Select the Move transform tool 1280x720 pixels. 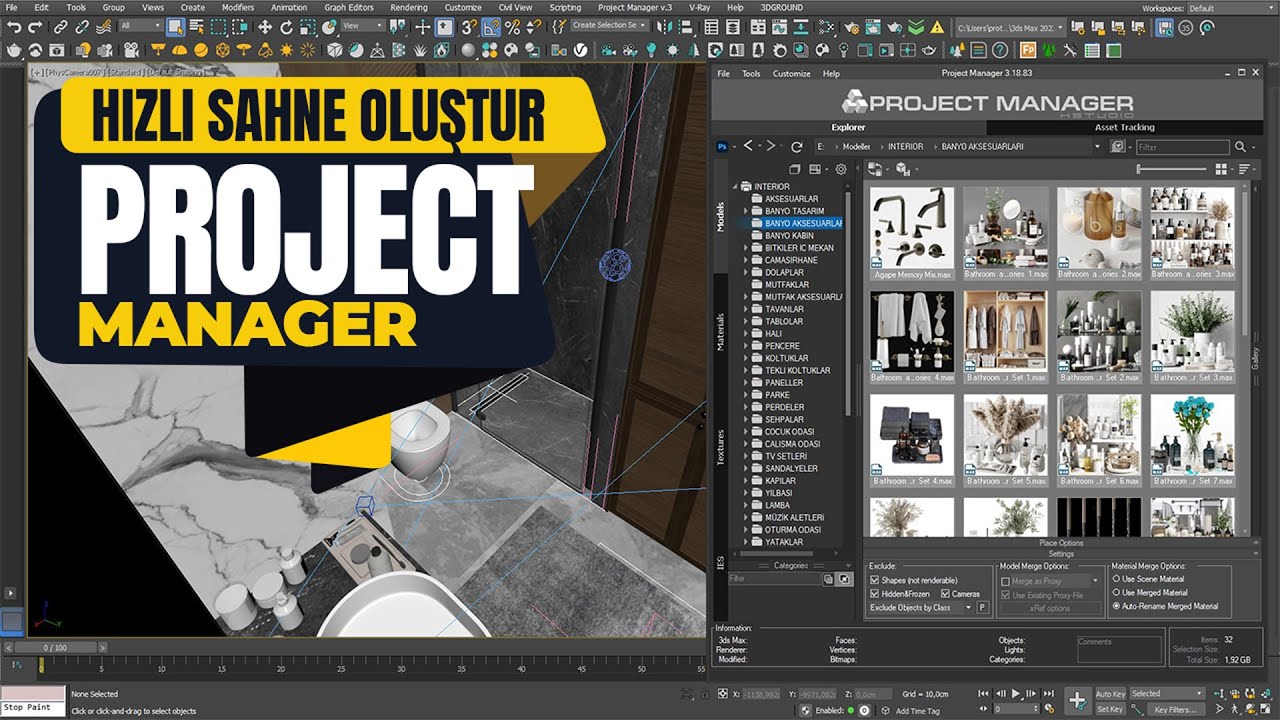[x=265, y=27]
